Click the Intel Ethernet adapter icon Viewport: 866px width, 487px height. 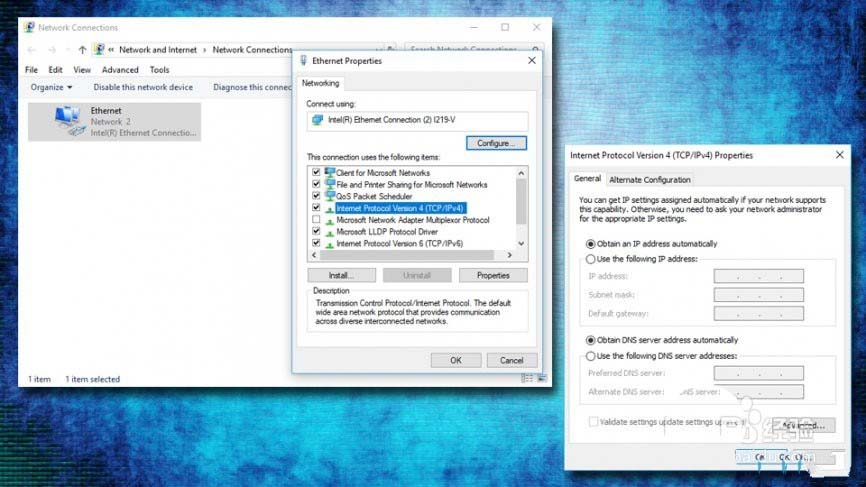coord(317,120)
